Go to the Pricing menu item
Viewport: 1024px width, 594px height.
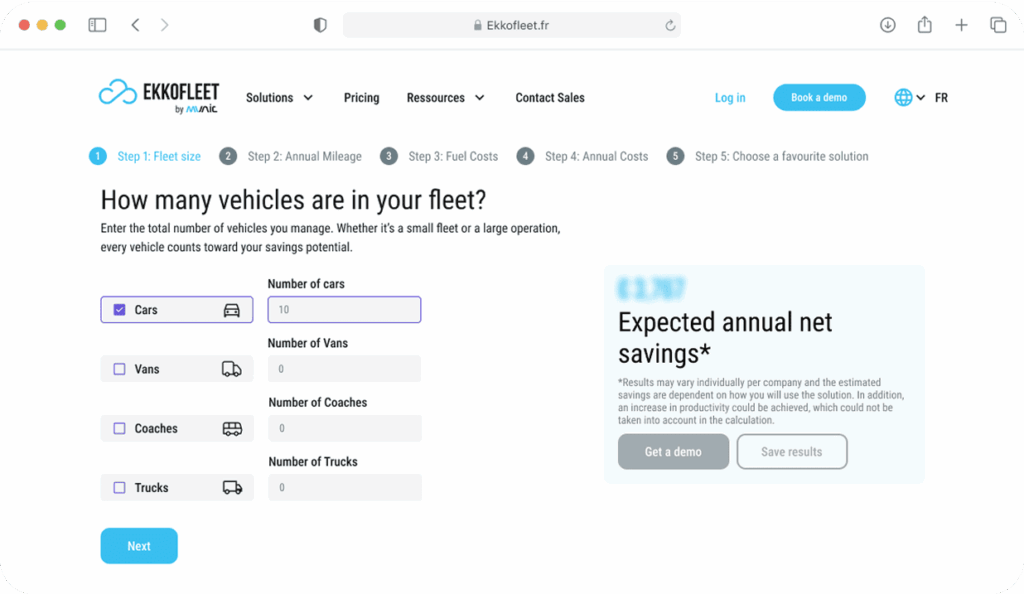(x=361, y=97)
